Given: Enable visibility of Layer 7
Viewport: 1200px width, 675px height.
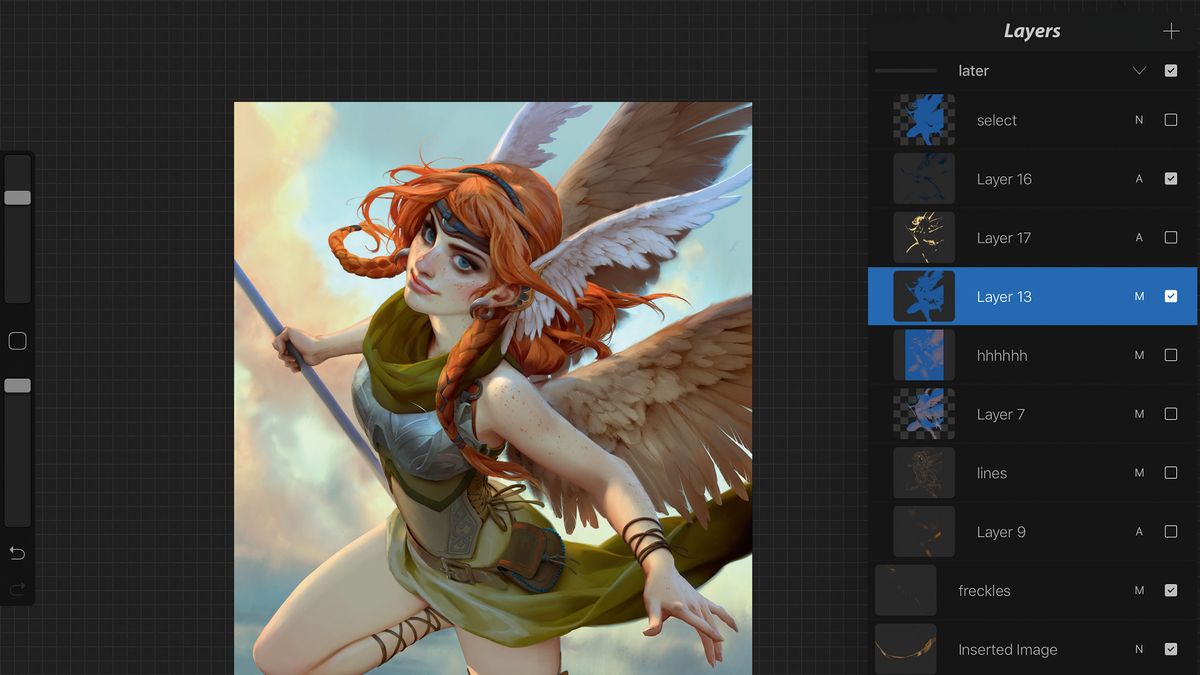Looking at the screenshot, I should click(x=1170, y=414).
